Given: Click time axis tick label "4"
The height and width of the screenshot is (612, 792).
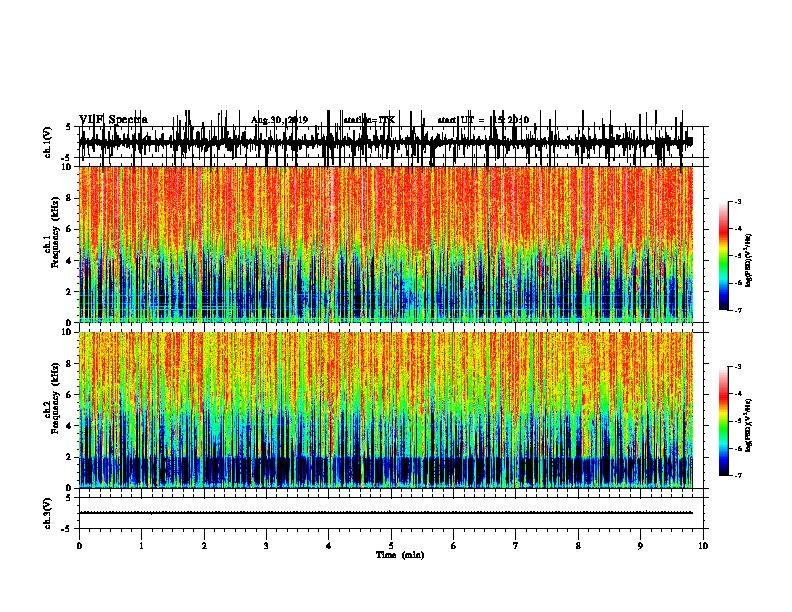Looking at the screenshot, I should pyautogui.click(x=329, y=546).
